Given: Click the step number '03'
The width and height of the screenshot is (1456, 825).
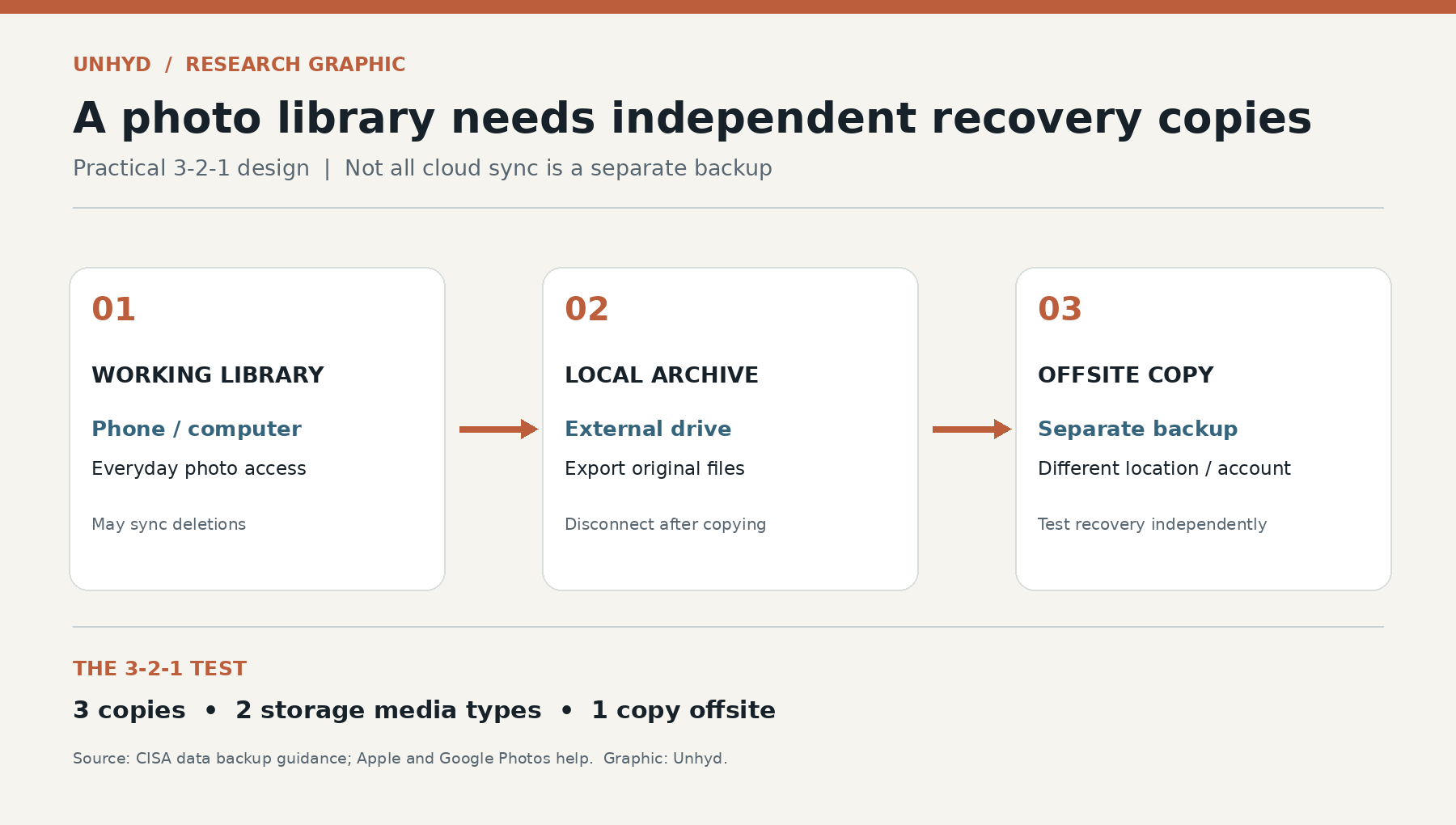Looking at the screenshot, I should pyautogui.click(x=1060, y=309).
